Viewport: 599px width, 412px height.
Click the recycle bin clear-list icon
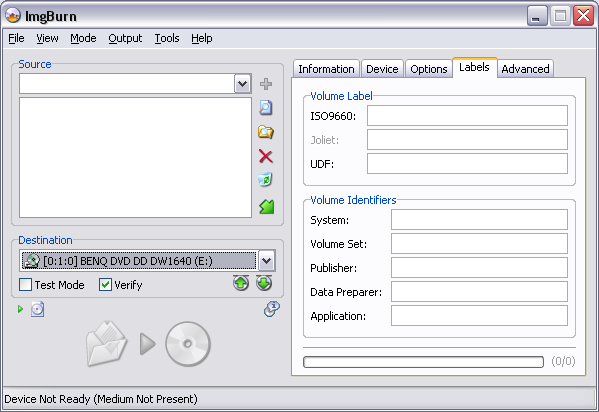(265, 180)
